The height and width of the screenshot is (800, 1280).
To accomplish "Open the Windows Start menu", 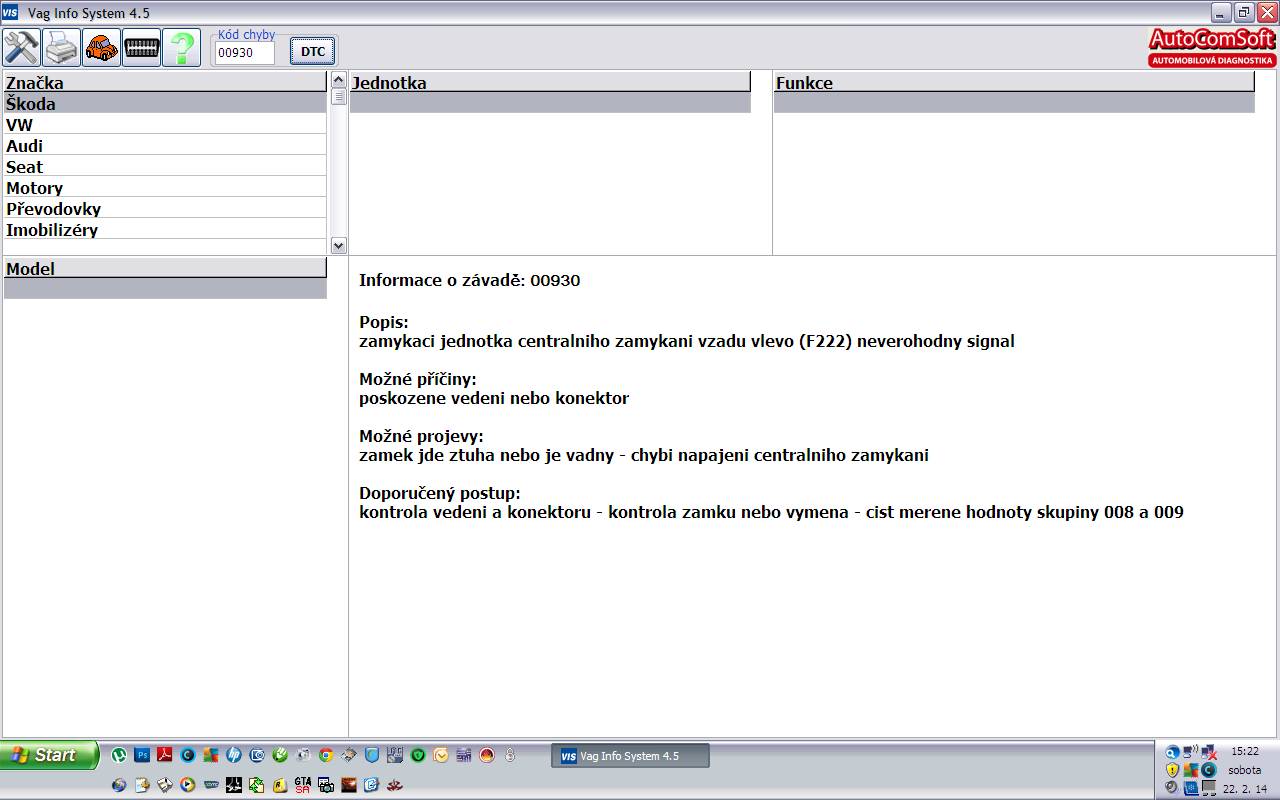I will click(x=49, y=755).
